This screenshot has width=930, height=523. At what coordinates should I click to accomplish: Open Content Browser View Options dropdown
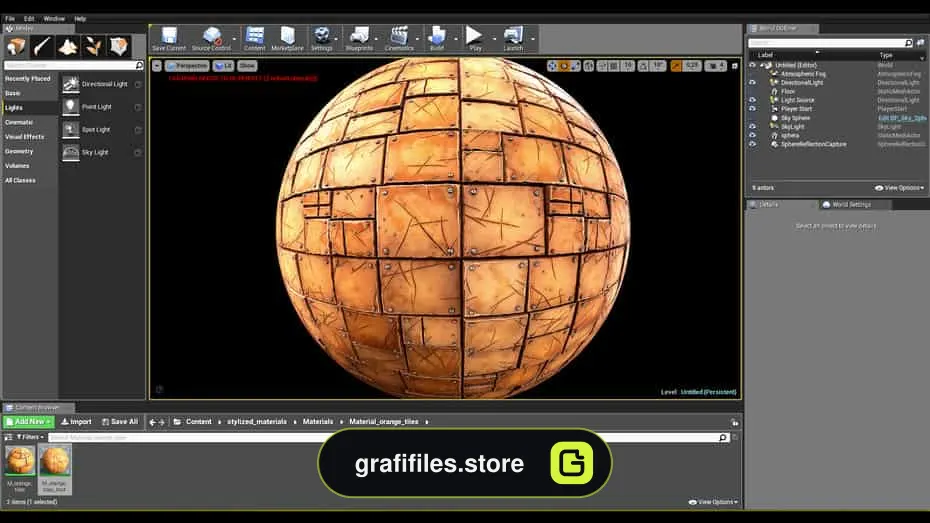pyautogui.click(x=714, y=502)
